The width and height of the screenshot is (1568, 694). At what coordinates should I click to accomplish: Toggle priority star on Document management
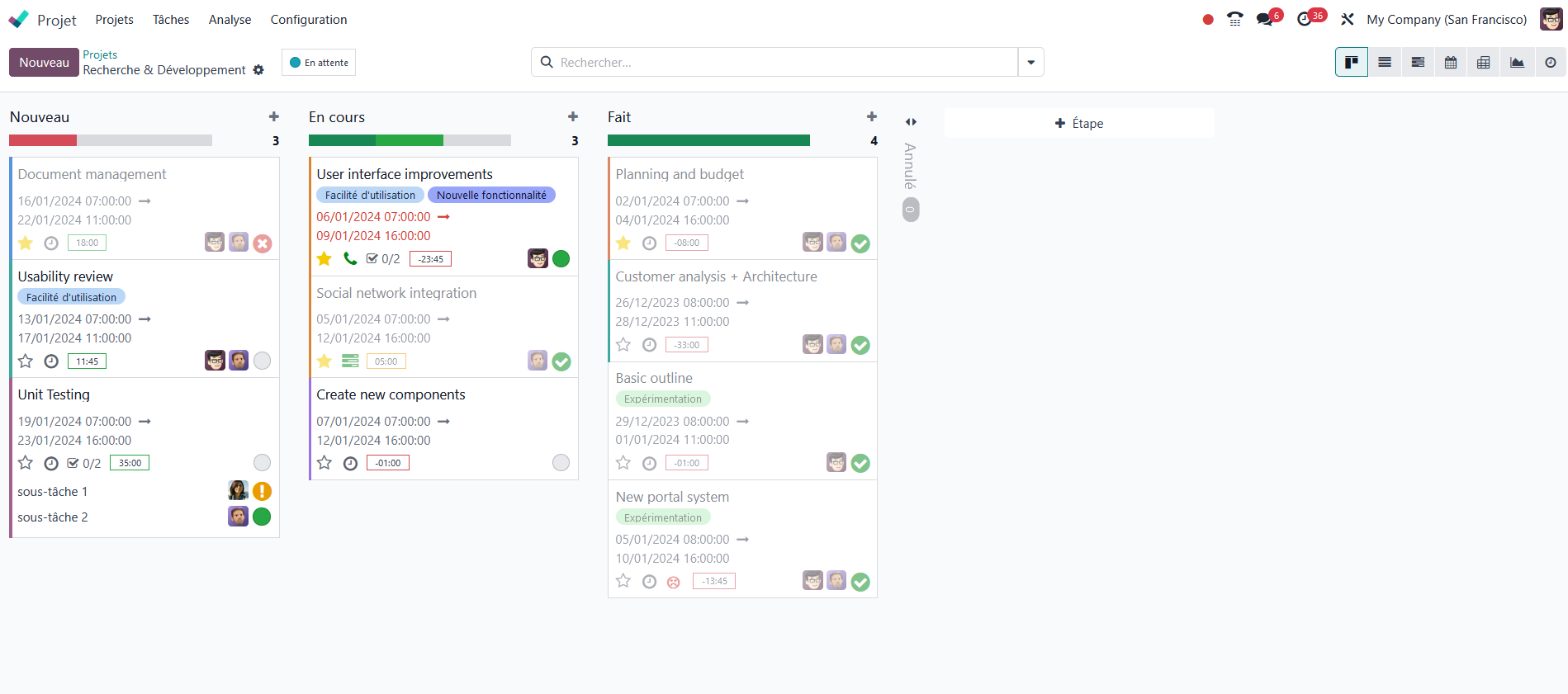pos(26,243)
